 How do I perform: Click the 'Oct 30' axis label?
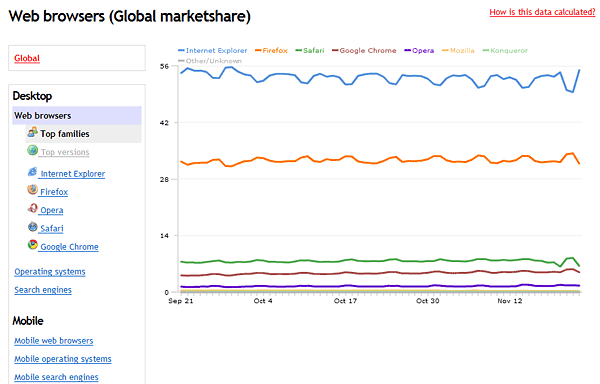click(x=427, y=301)
